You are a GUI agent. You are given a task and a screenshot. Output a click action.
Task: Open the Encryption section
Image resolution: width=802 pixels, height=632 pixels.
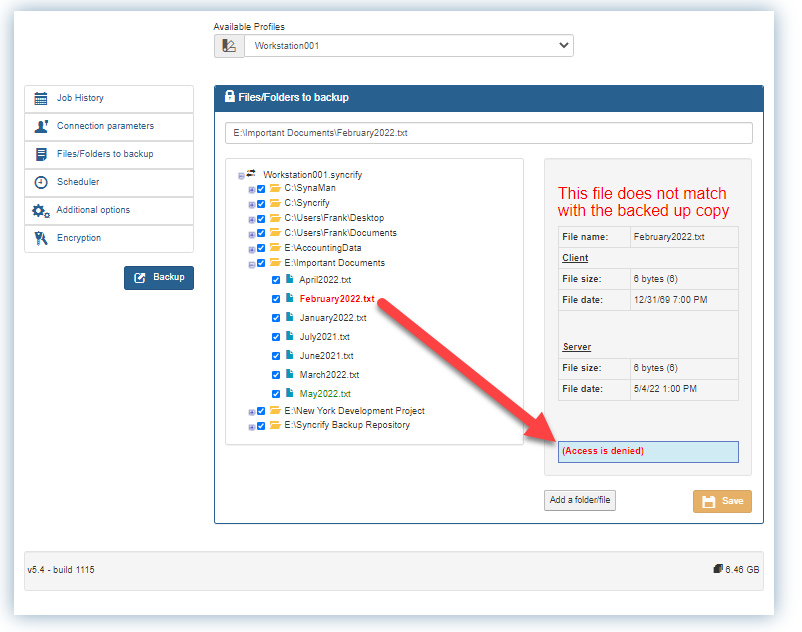(x=109, y=238)
